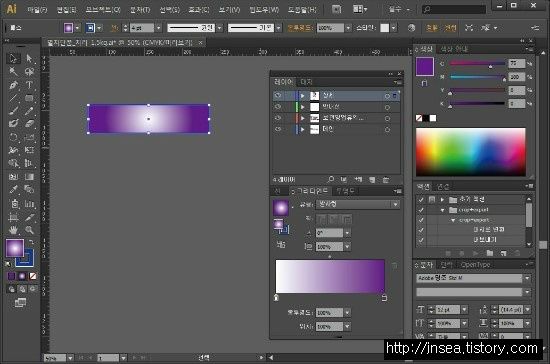Image resolution: width=550 pixels, height=364 pixels.
Task: Open the first menu in menu bar
Action: click(37, 9)
